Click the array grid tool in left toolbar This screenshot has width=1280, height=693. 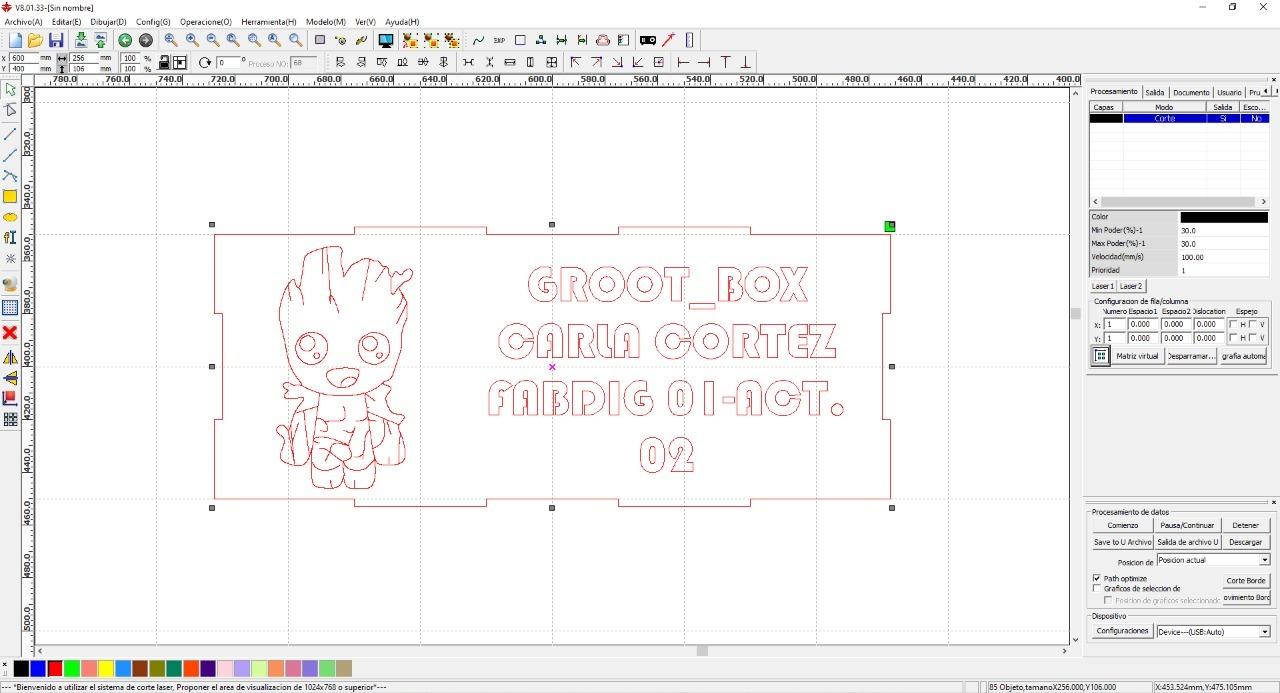(10, 420)
